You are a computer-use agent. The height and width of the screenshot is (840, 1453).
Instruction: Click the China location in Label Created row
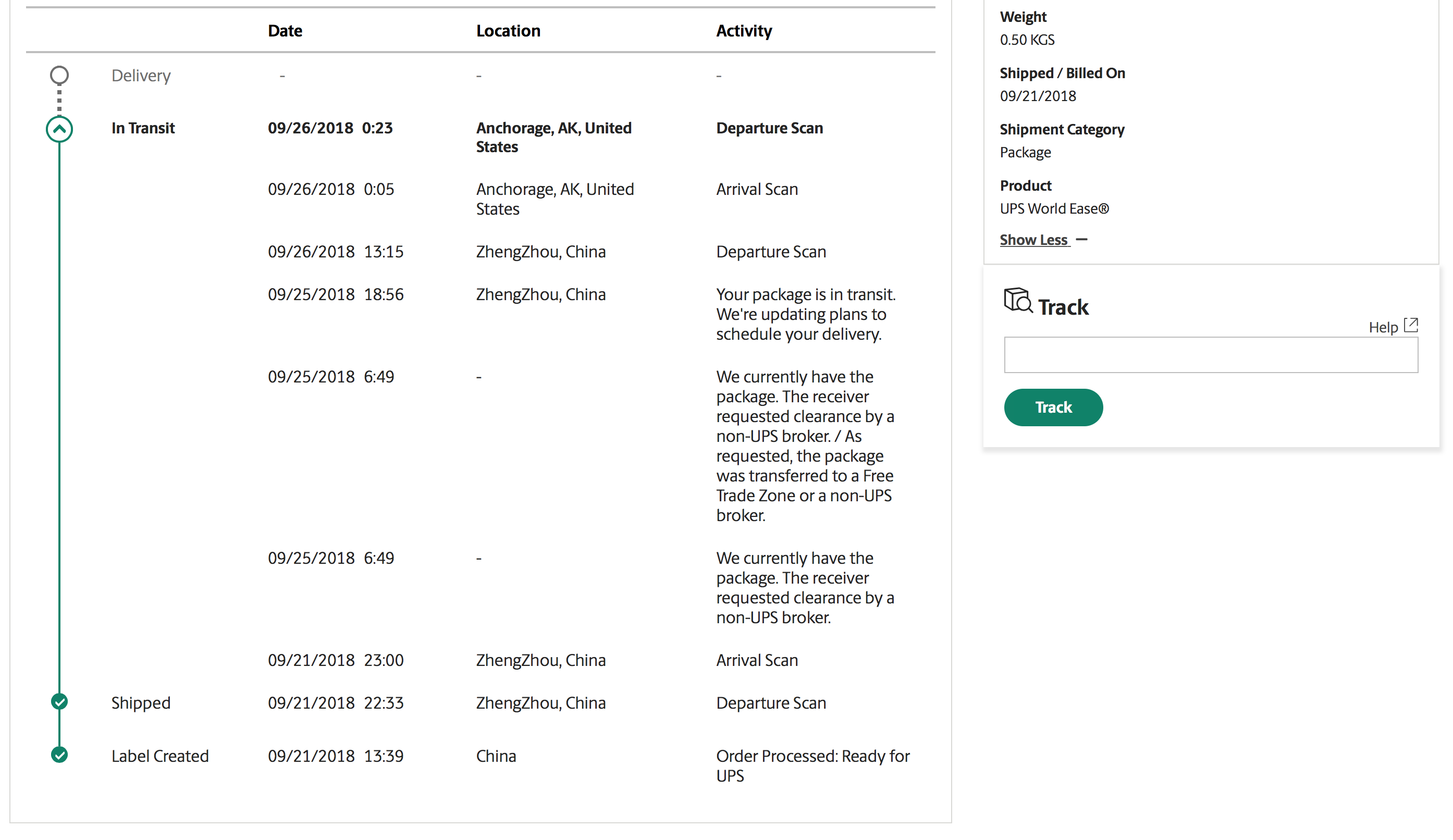coord(496,756)
